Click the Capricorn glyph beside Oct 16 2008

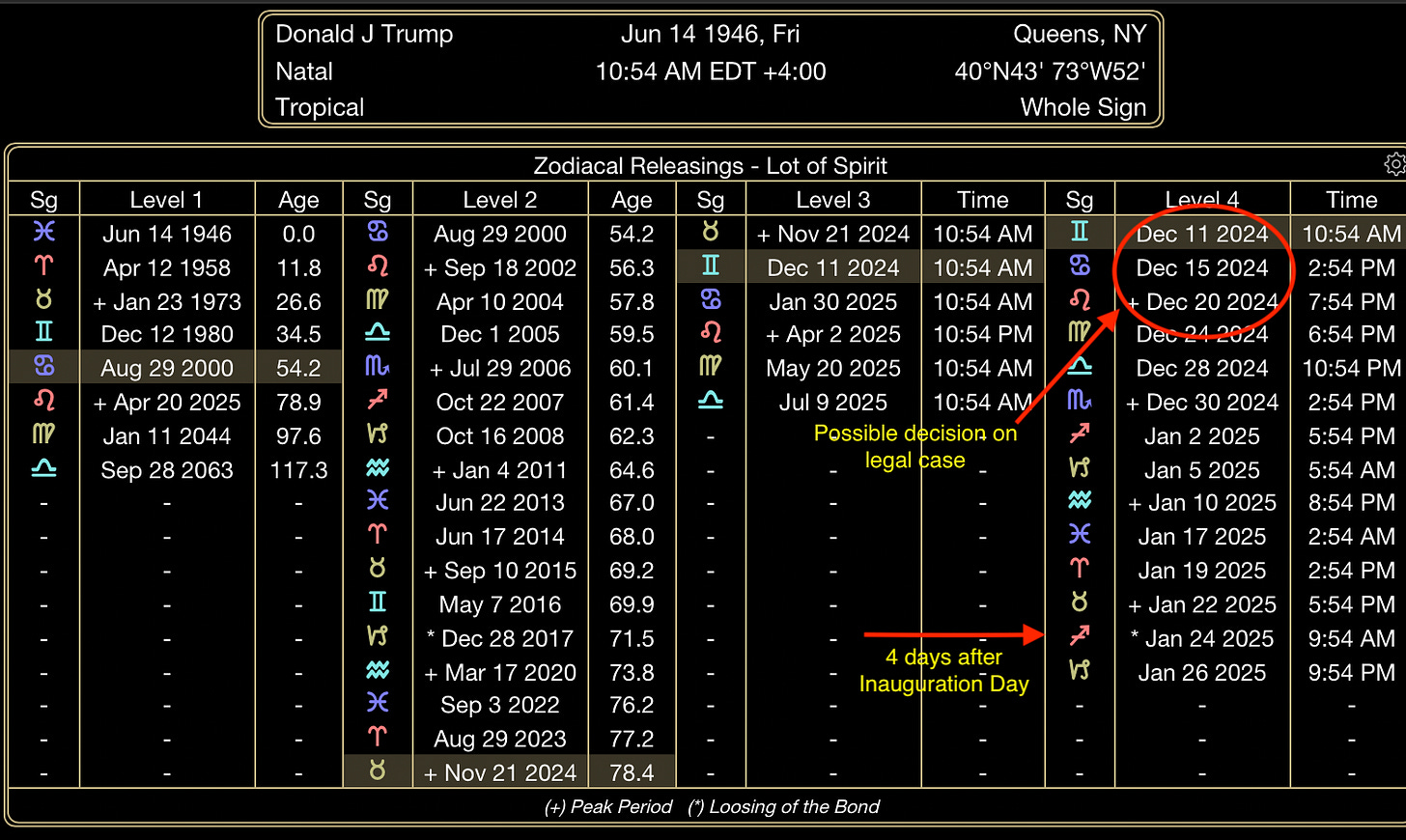[x=378, y=434]
